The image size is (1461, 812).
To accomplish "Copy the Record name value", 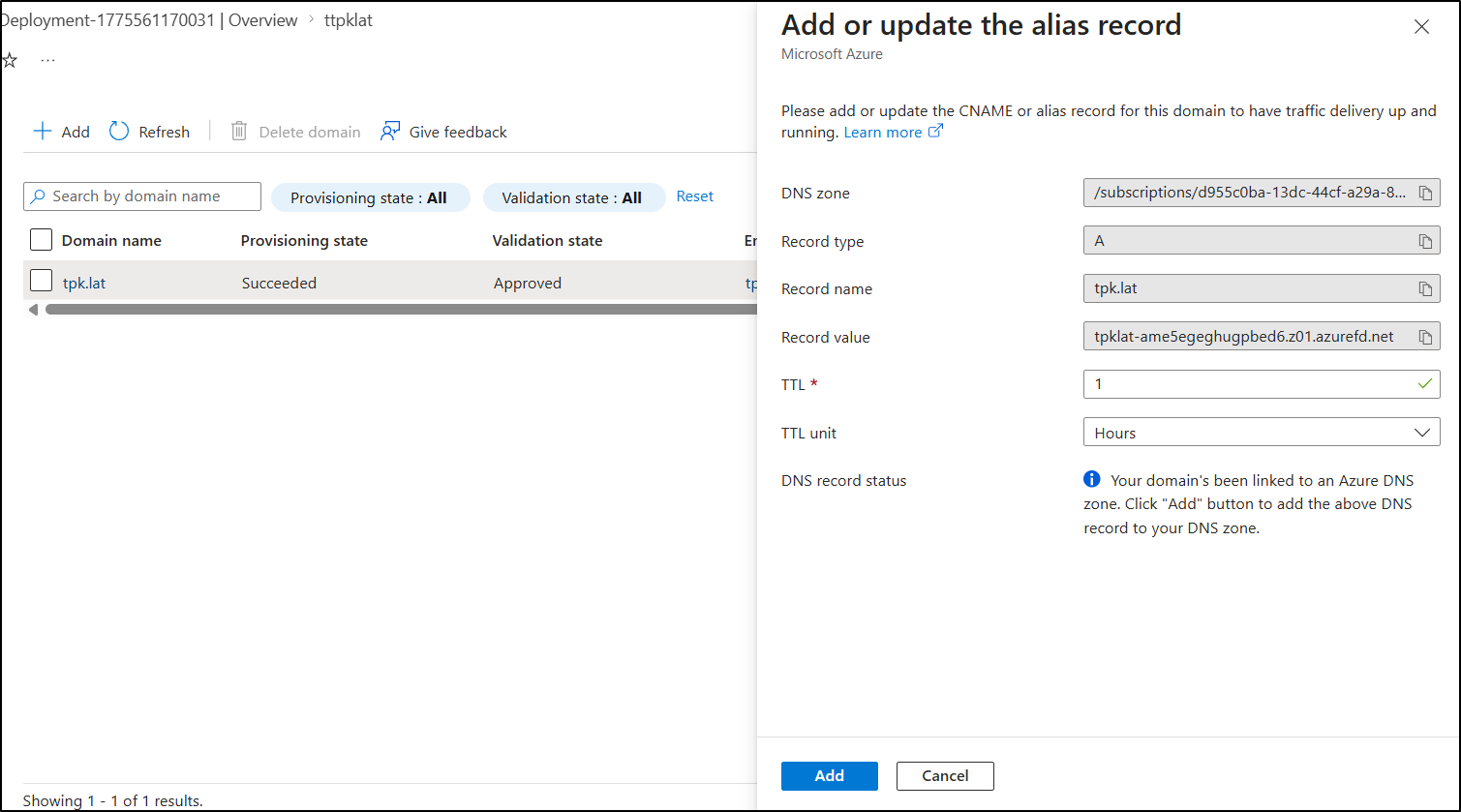I will (1425, 288).
